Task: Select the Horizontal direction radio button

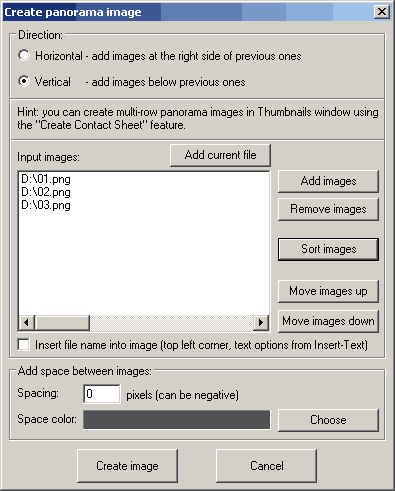Action: coord(24,55)
